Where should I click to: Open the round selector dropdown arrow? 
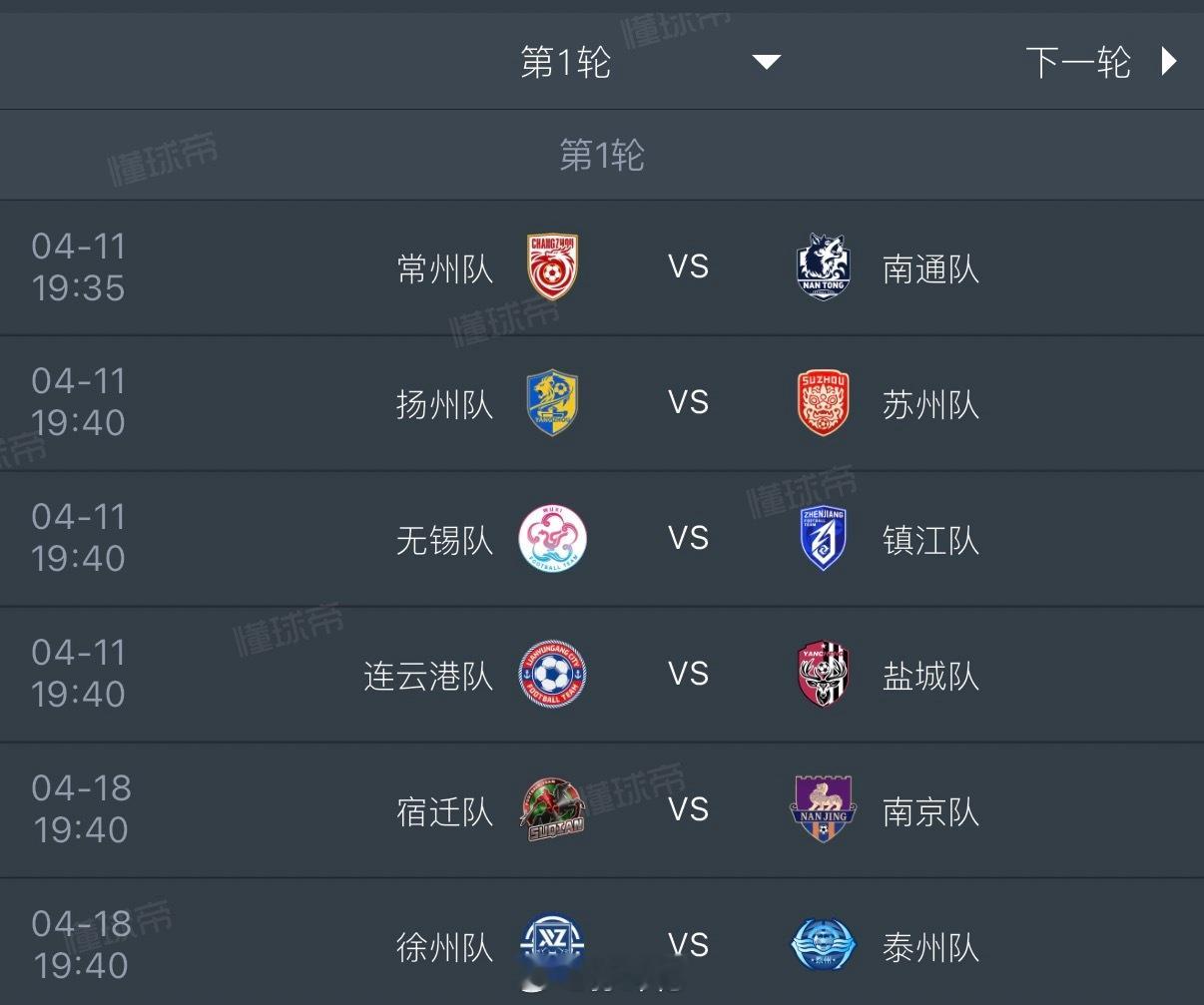[x=766, y=63]
